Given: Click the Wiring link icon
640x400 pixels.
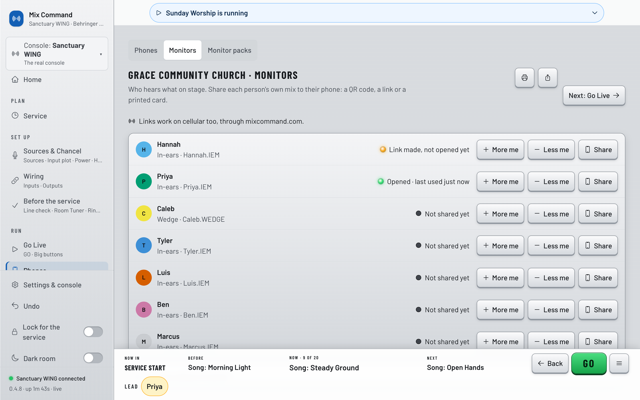Looking at the screenshot, I should pos(15,180).
